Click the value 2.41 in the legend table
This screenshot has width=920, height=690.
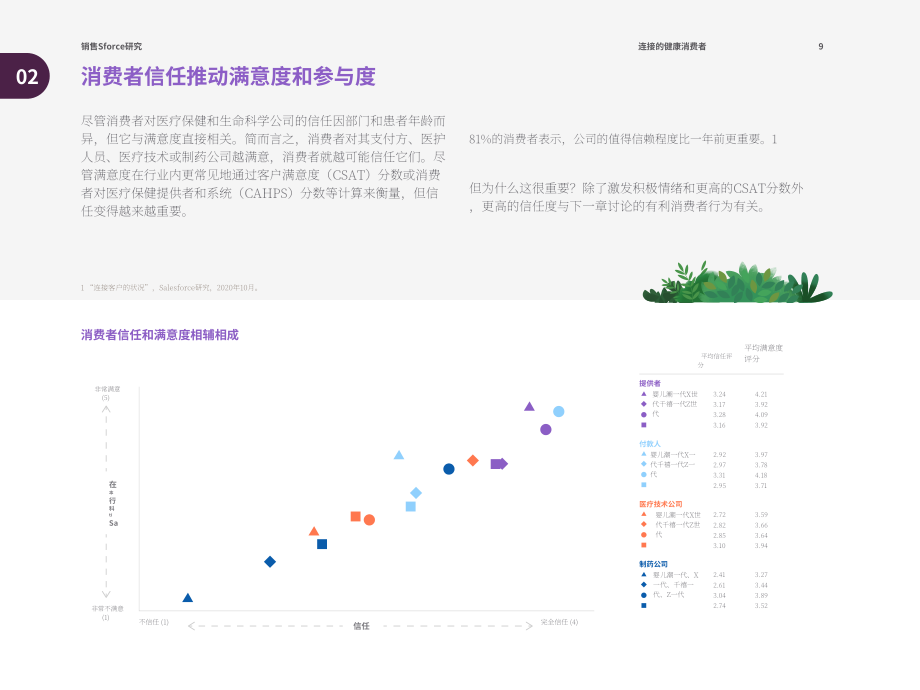(x=719, y=575)
